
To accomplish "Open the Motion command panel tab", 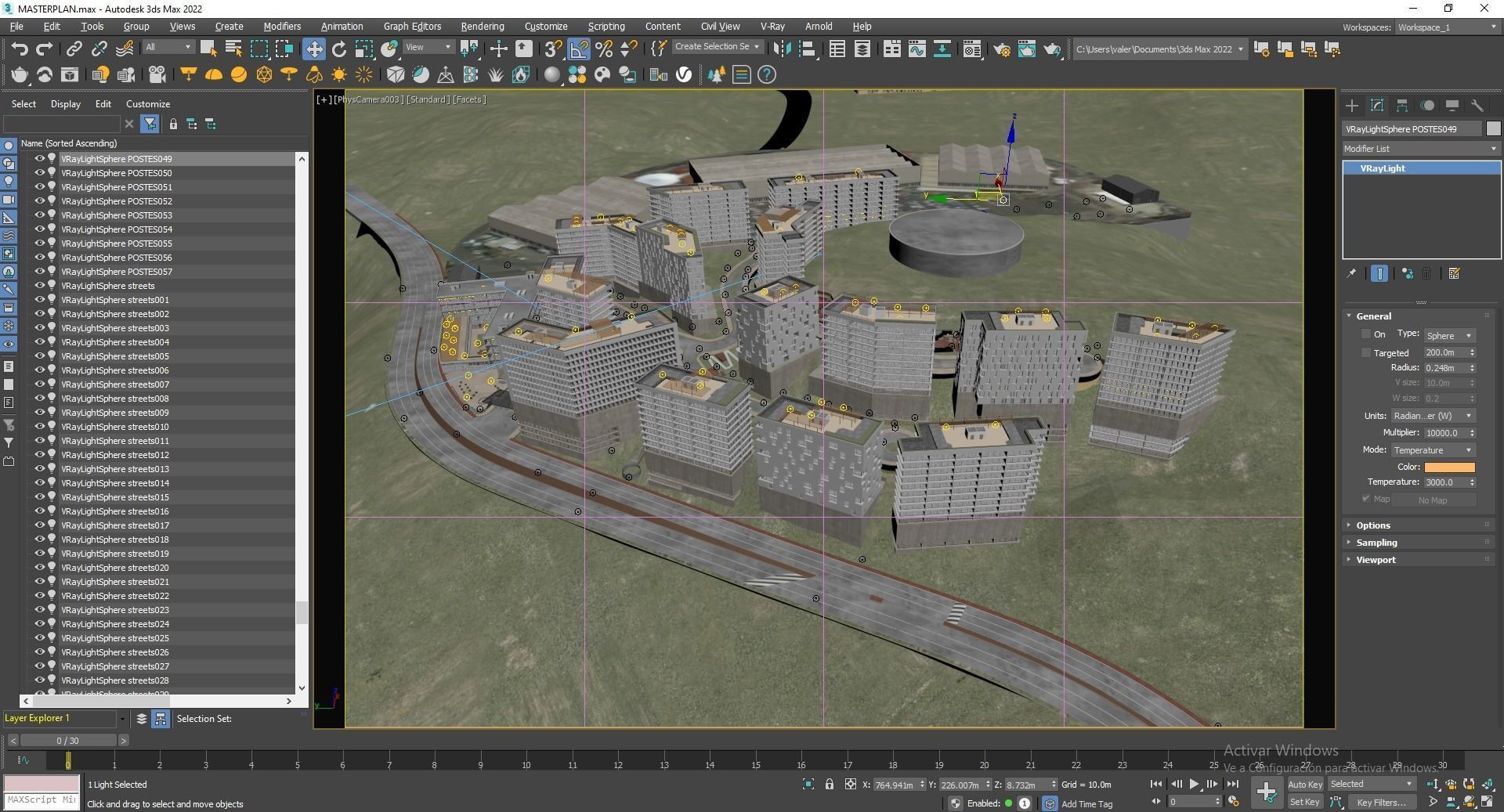I will 1427,105.
